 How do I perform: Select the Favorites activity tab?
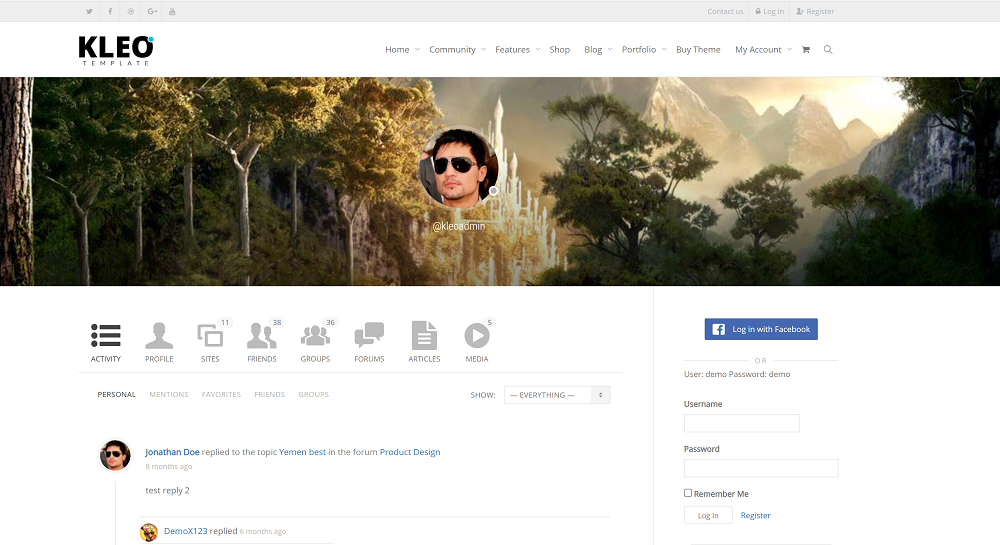221,395
